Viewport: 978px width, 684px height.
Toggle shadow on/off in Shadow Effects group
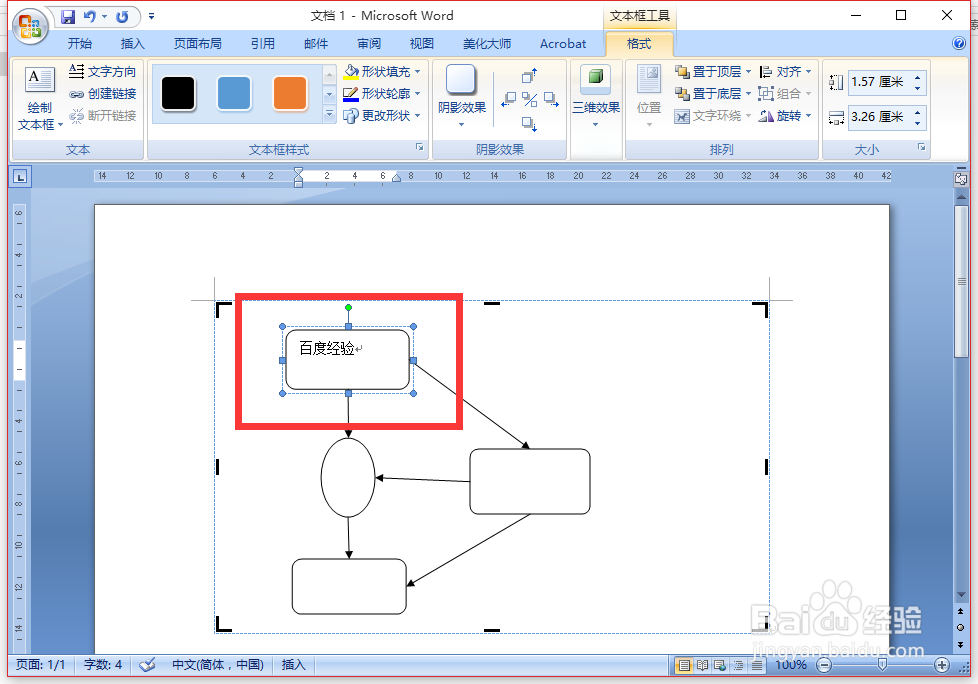point(530,100)
